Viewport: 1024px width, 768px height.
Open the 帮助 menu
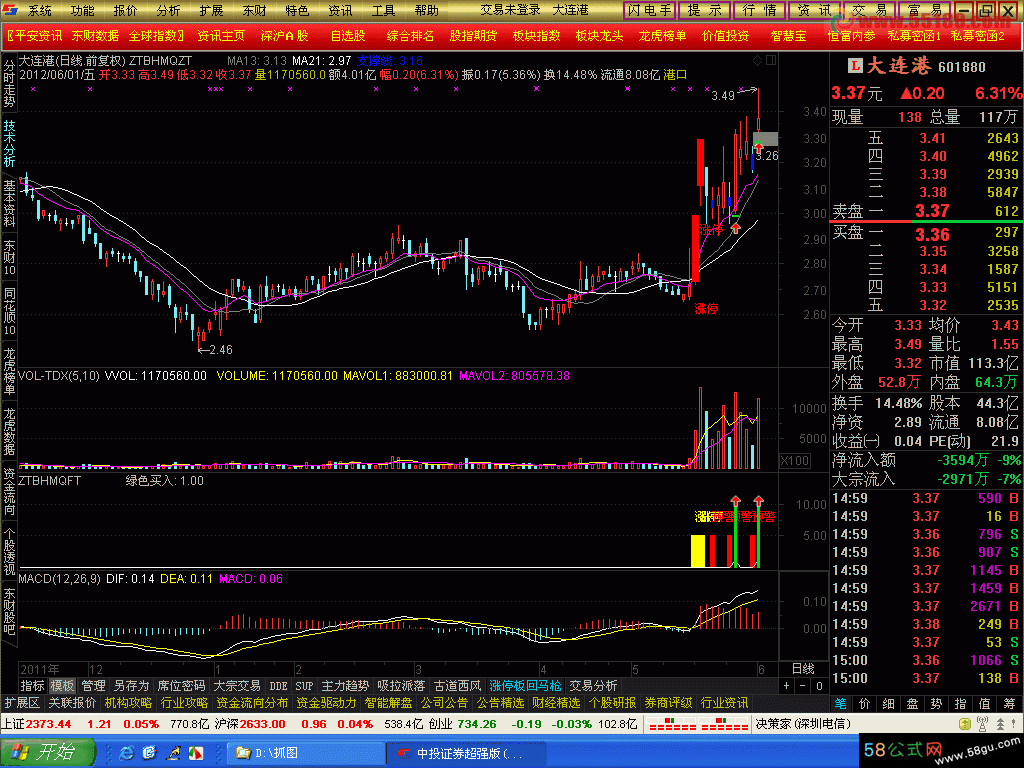coord(426,10)
